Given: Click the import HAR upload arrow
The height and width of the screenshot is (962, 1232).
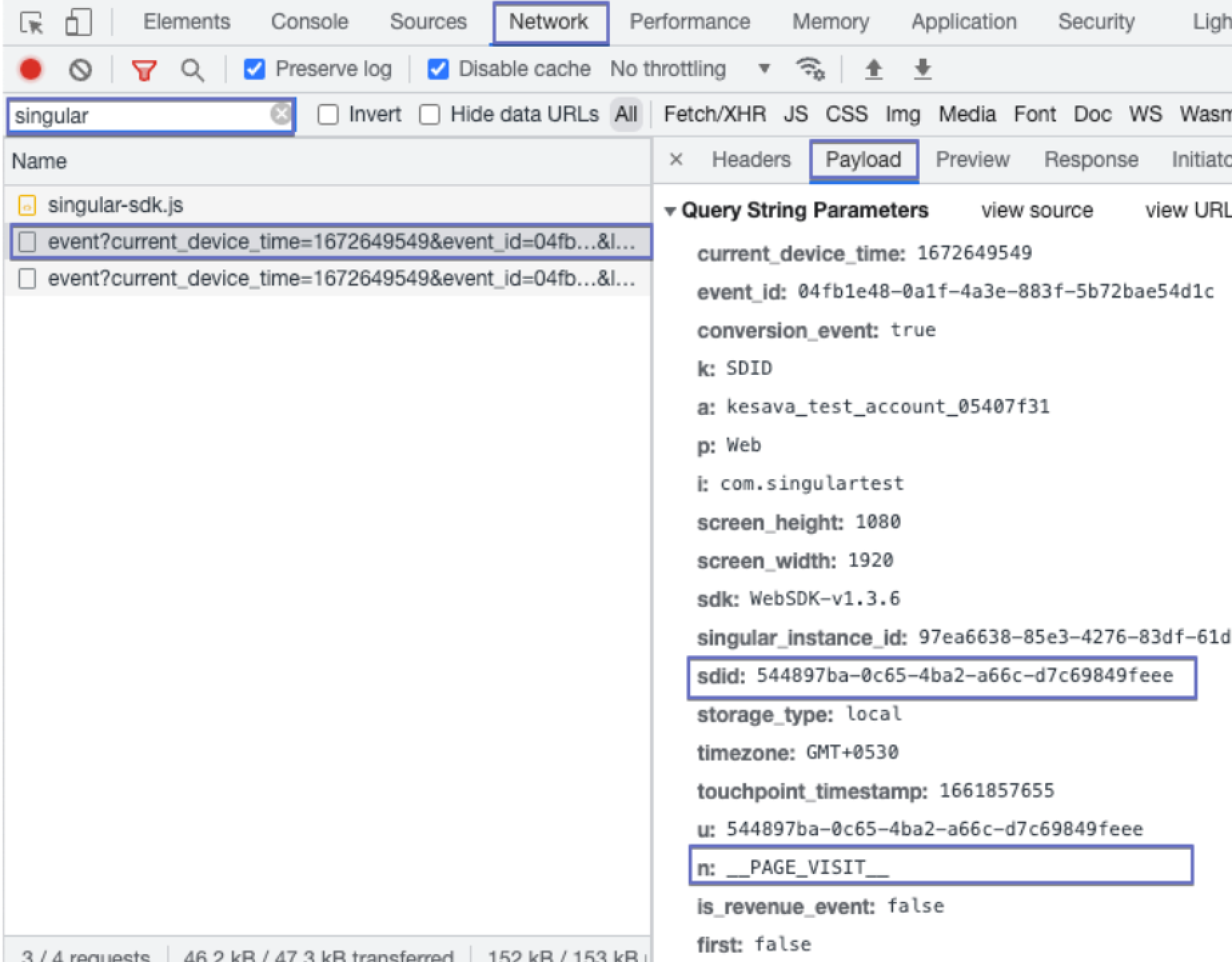Looking at the screenshot, I should click(873, 69).
